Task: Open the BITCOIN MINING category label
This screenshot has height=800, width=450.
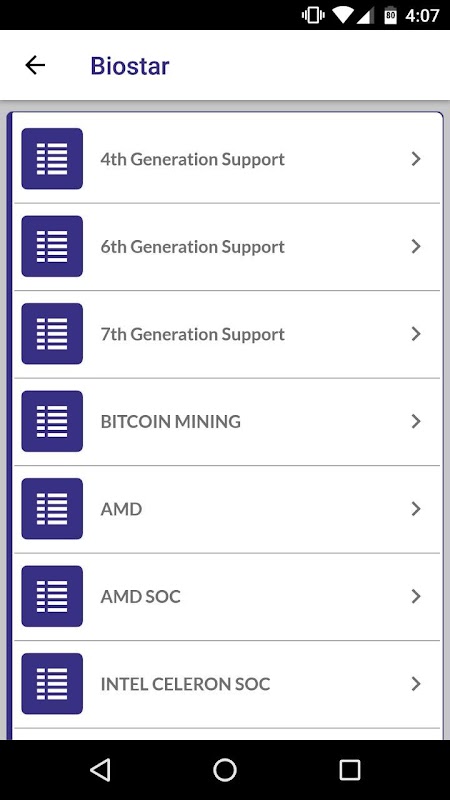Action: point(170,422)
